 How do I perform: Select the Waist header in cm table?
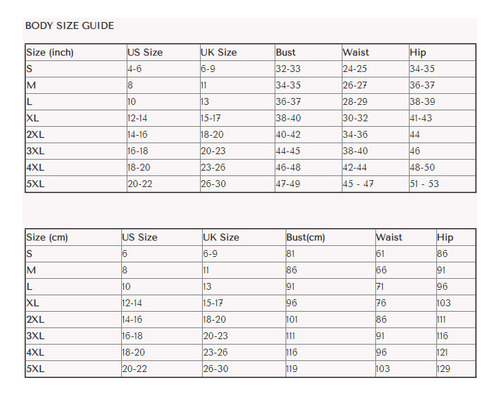click(389, 237)
